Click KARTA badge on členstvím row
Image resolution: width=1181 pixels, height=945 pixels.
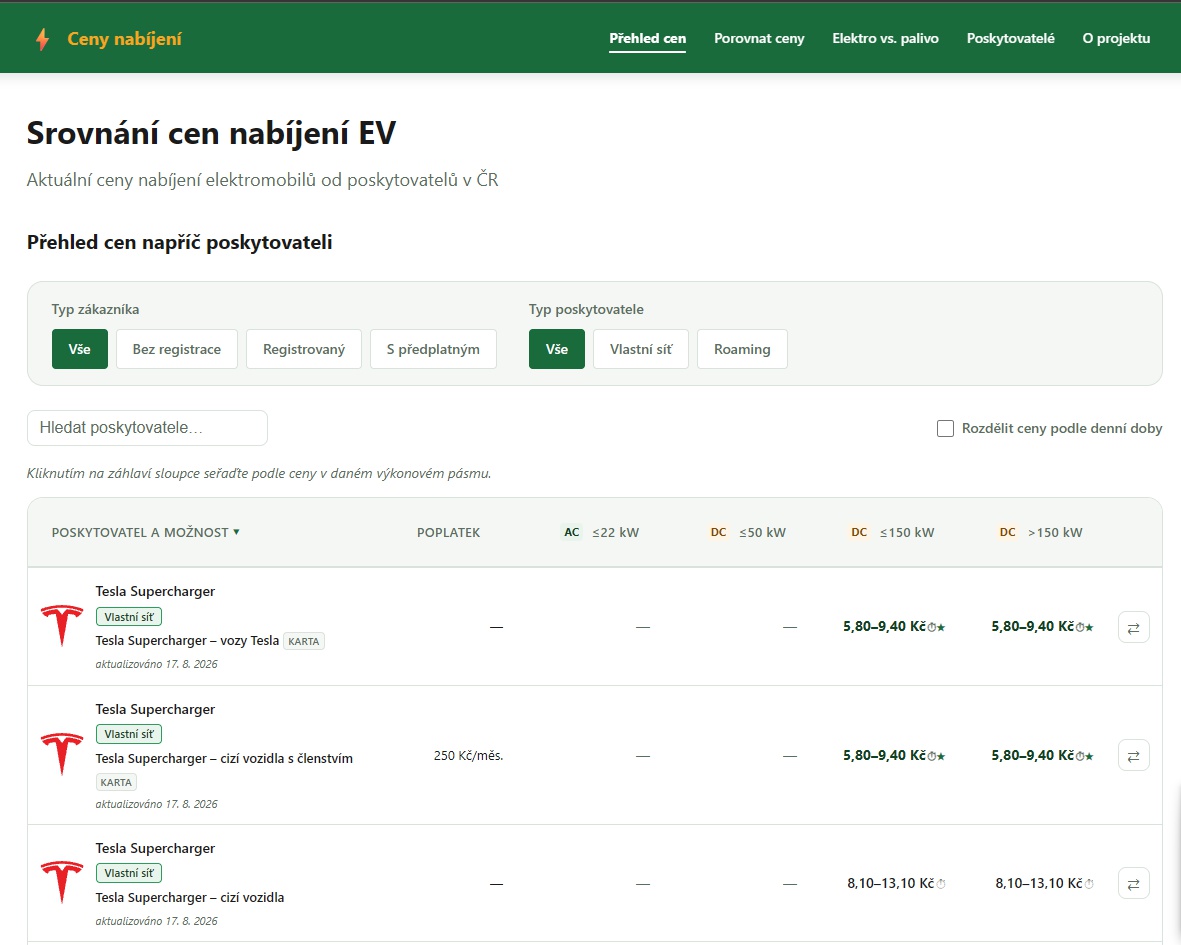pyautogui.click(x=116, y=782)
